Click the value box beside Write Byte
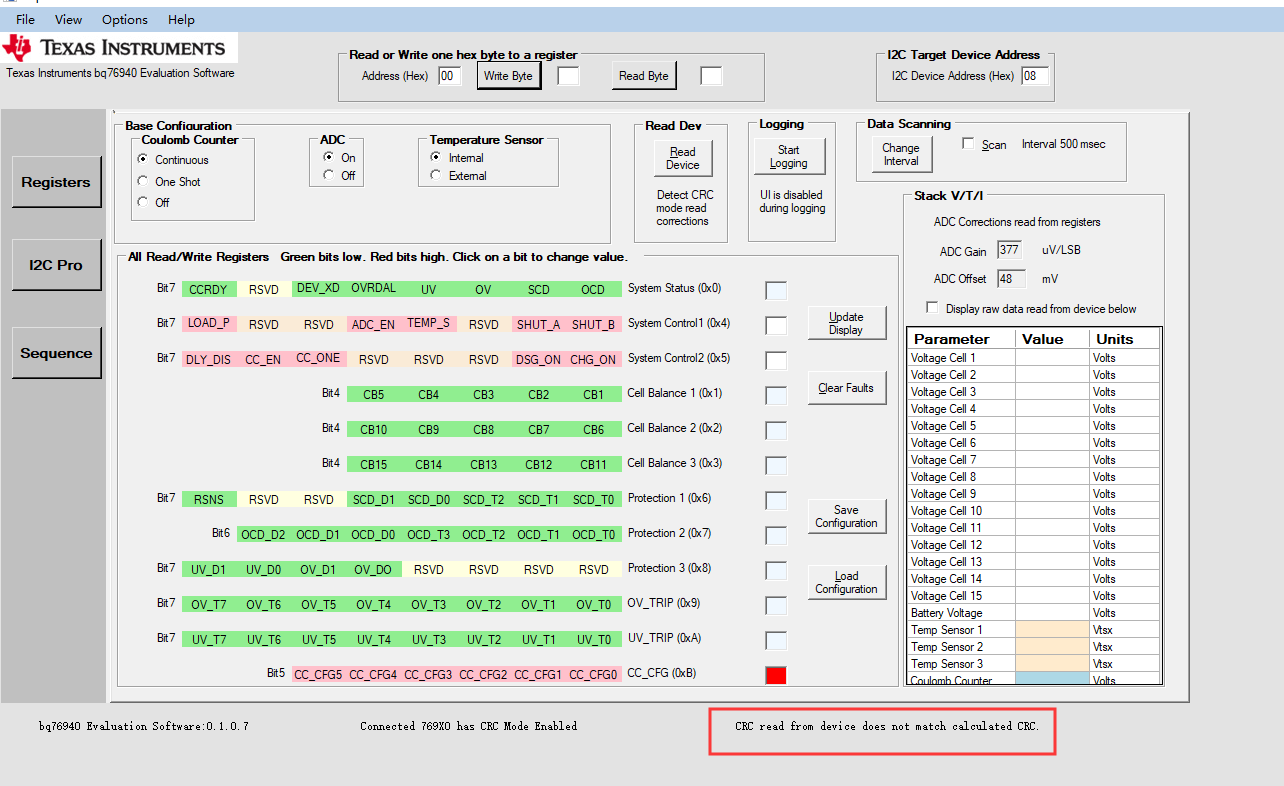This screenshot has width=1284, height=786. [568, 76]
